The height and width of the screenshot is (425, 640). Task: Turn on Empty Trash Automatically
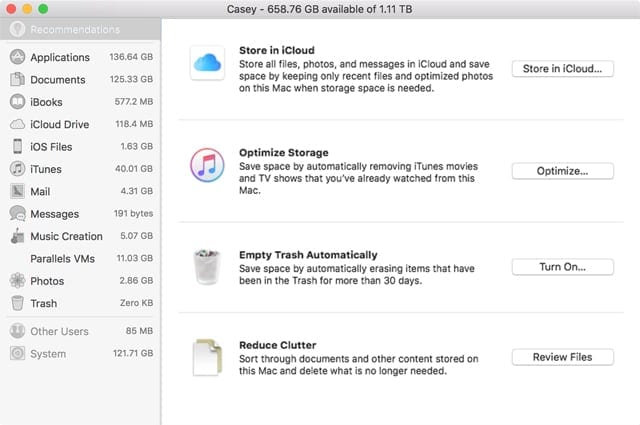pyautogui.click(x=560, y=267)
